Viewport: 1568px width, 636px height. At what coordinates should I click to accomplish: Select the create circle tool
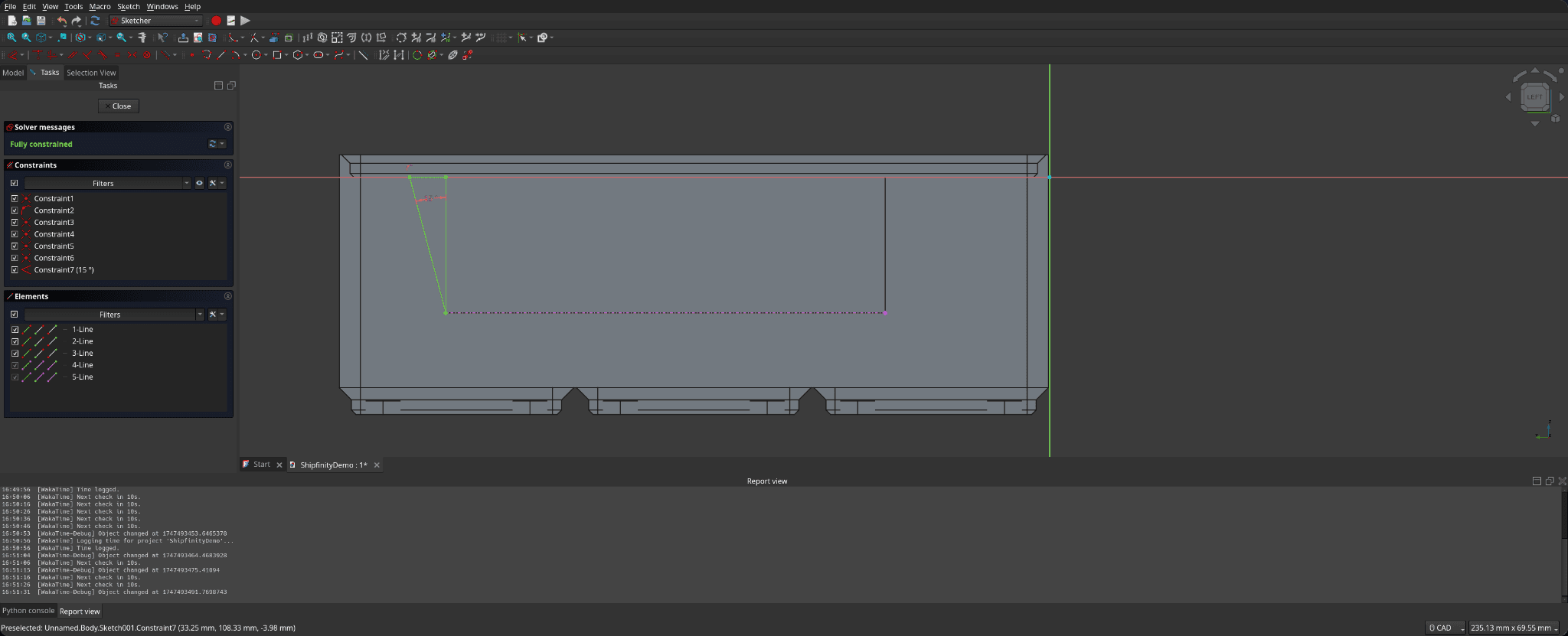click(256, 55)
